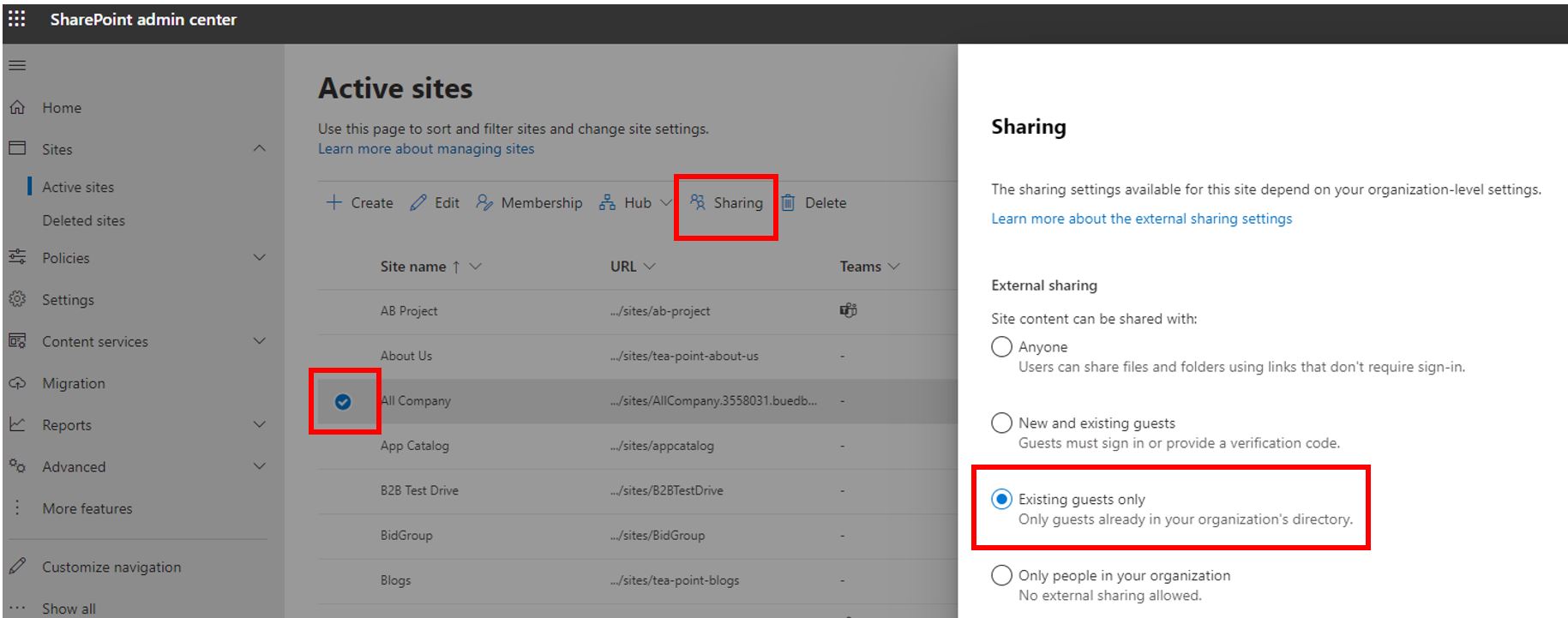Open More features in navigation

click(87, 508)
